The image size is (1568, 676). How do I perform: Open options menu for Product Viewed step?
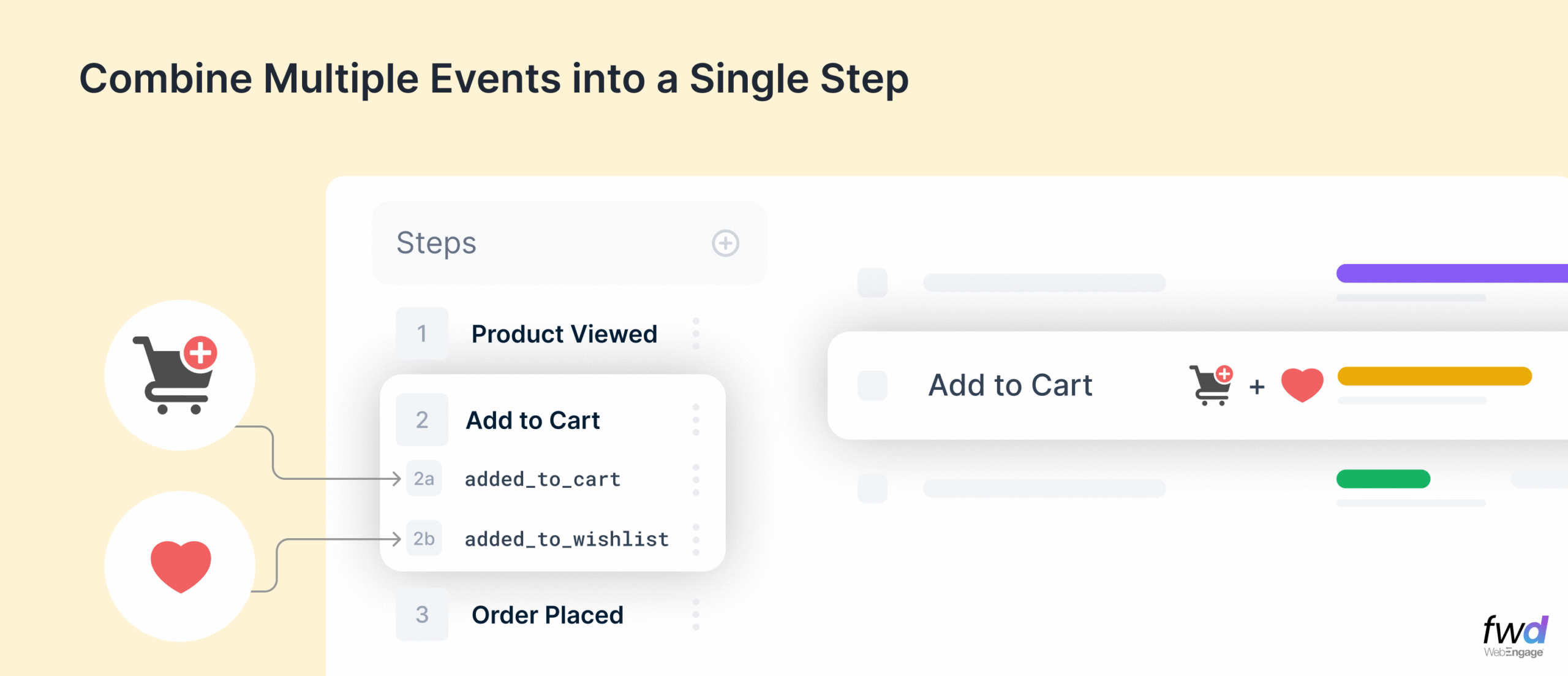pyautogui.click(x=696, y=334)
